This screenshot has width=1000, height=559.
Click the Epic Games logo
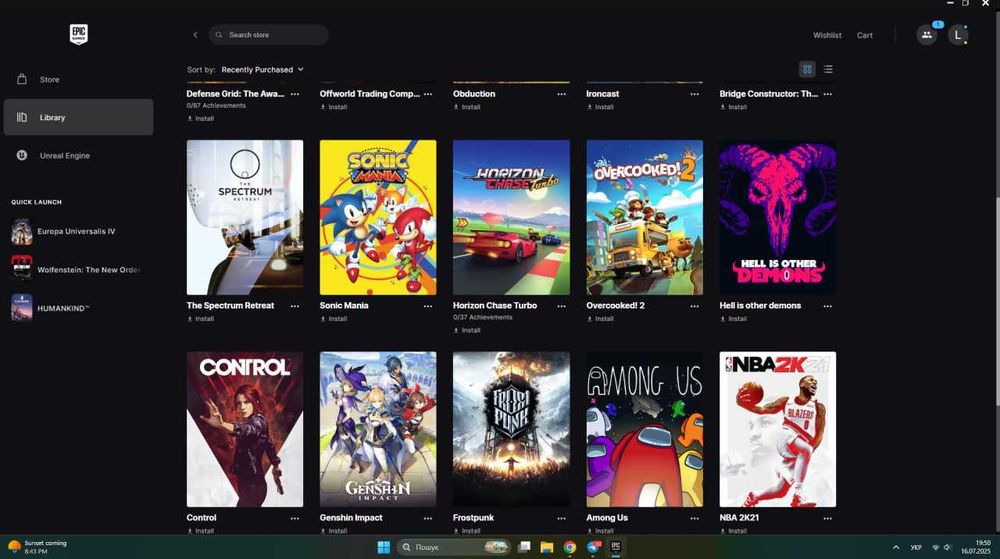pos(78,34)
